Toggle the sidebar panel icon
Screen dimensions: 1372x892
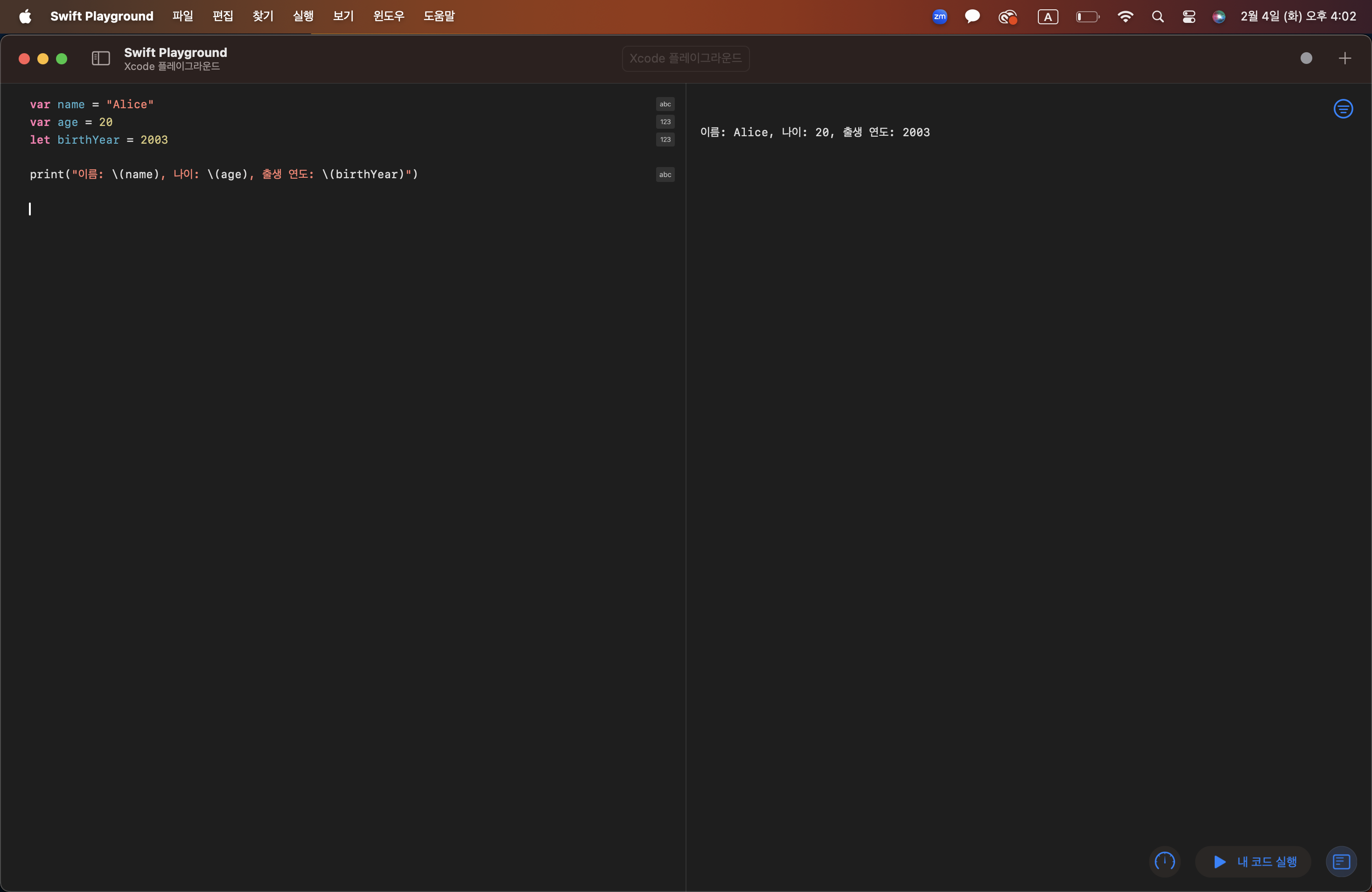[100, 58]
